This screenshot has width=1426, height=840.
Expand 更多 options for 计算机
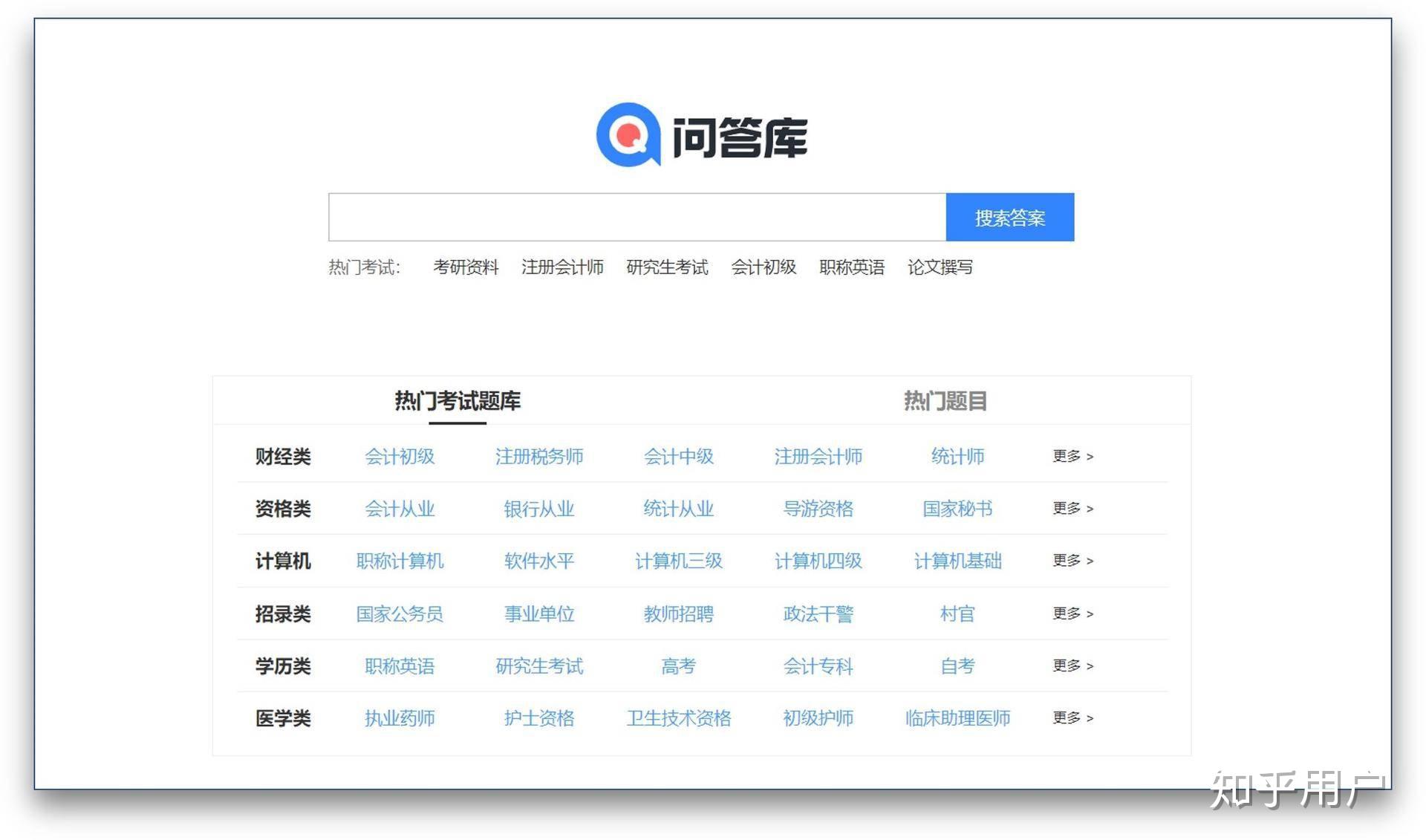tap(1072, 561)
